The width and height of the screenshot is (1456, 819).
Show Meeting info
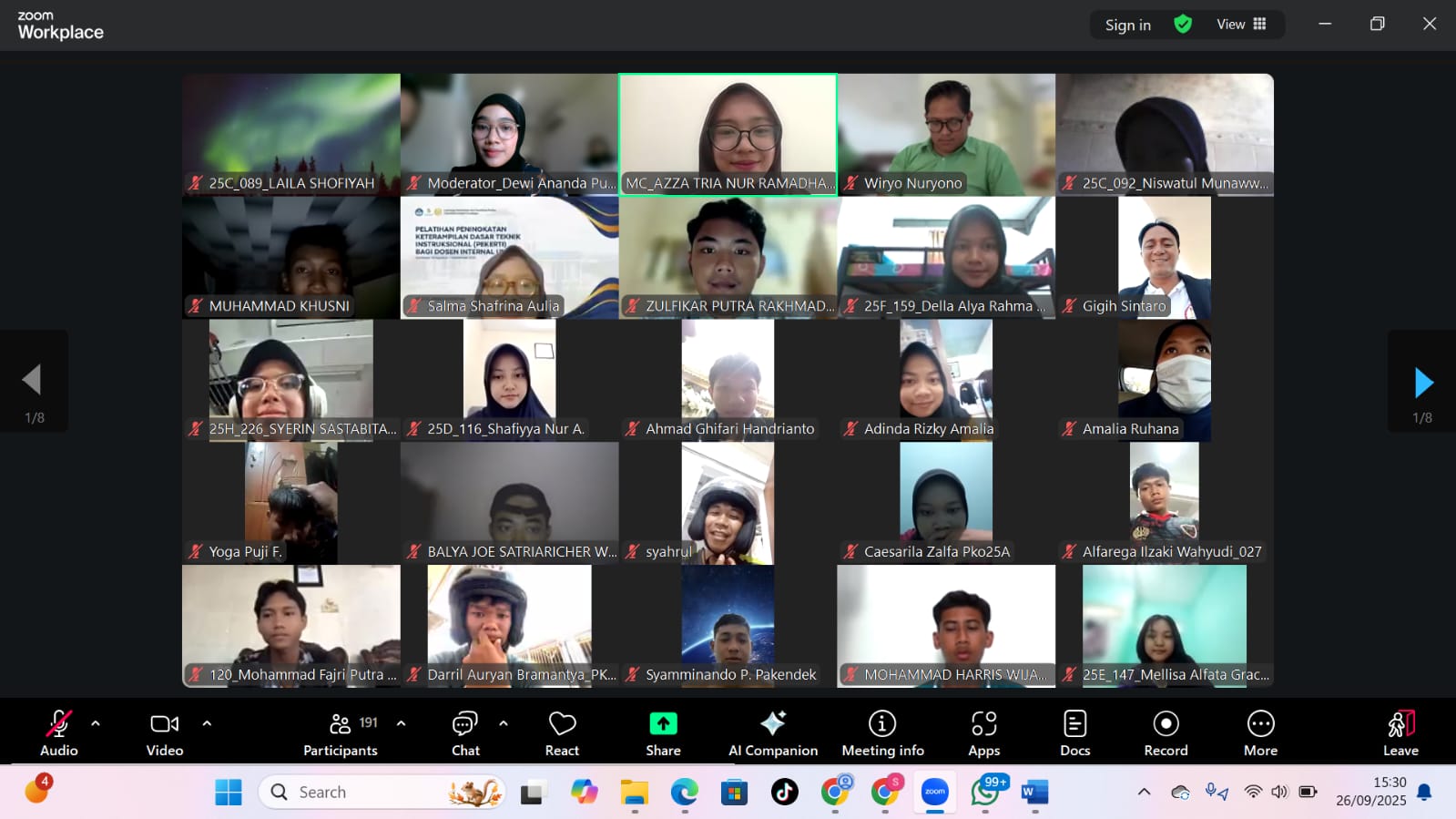tap(882, 733)
